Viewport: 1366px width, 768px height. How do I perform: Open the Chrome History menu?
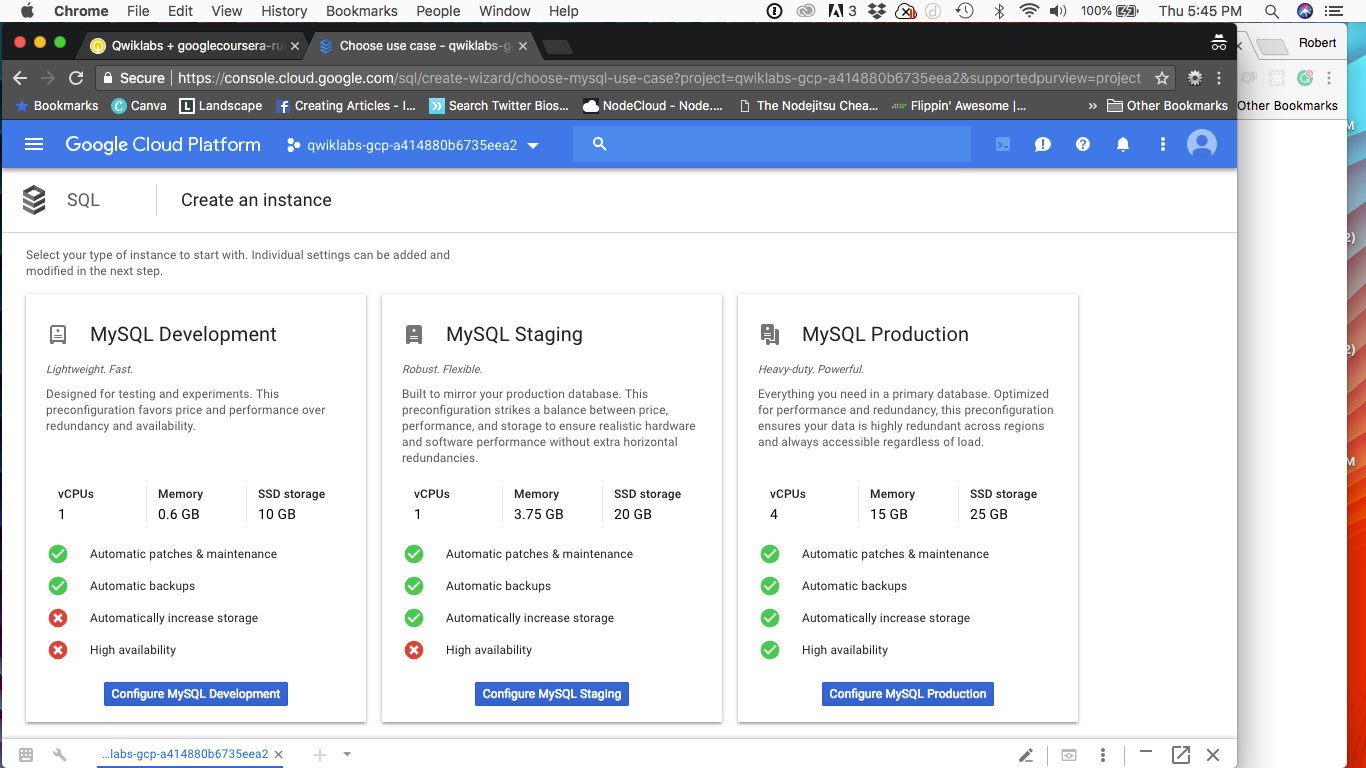284,11
